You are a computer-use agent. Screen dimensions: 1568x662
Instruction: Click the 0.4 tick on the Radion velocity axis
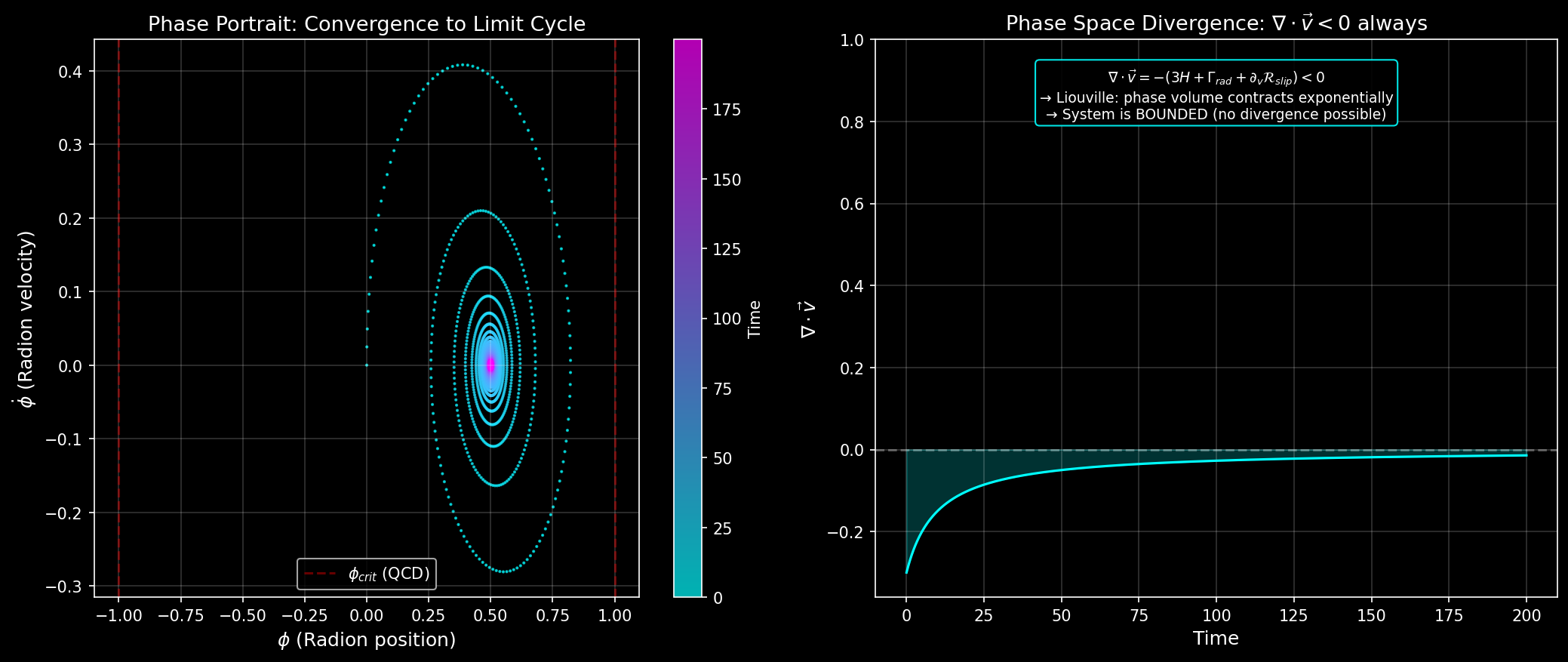coord(72,72)
